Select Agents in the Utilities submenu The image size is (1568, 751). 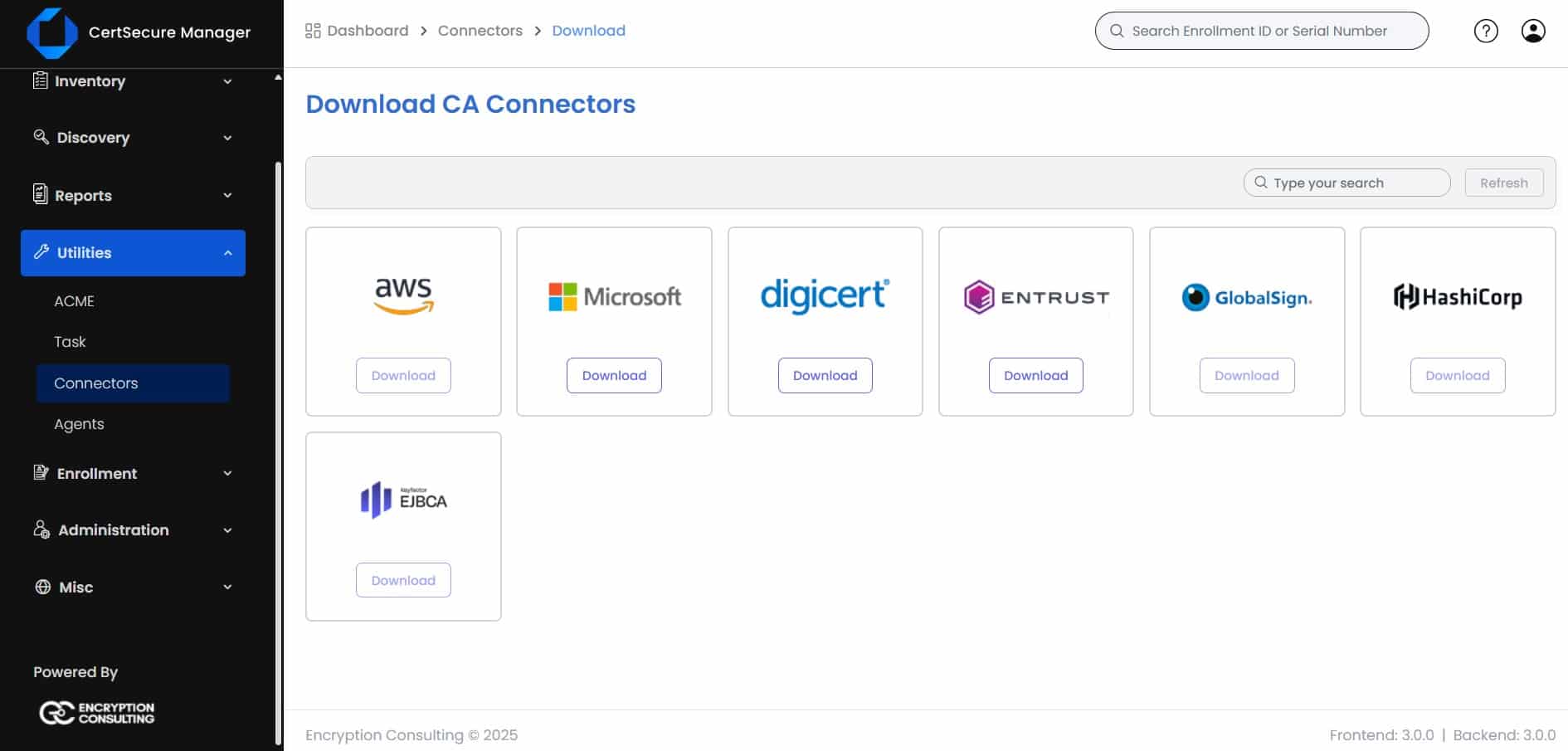[x=79, y=424]
